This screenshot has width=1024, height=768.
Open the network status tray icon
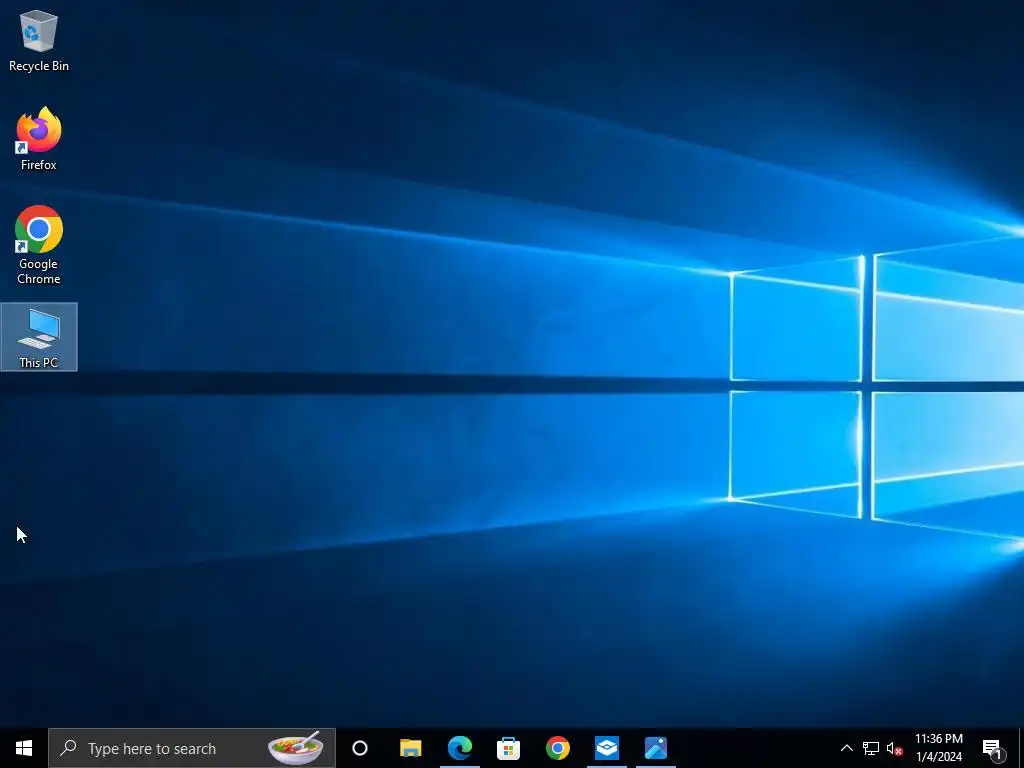(x=871, y=748)
